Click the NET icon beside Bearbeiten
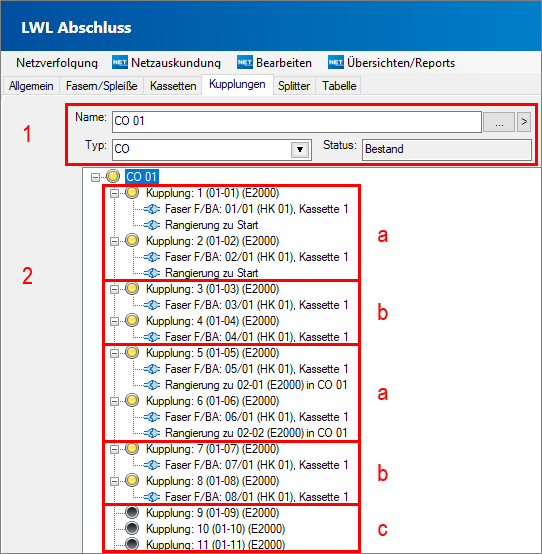The height and width of the screenshot is (554, 542). click(x=245, y=63)
